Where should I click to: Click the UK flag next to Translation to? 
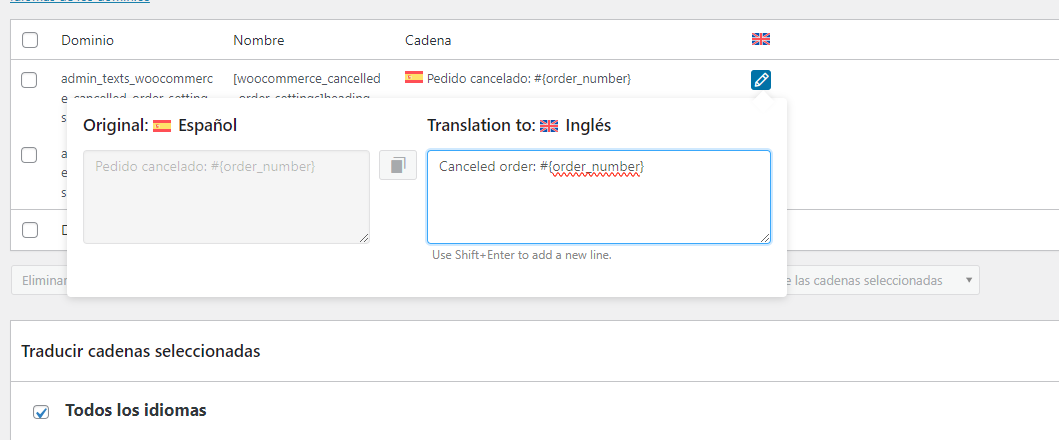point(549,126)
